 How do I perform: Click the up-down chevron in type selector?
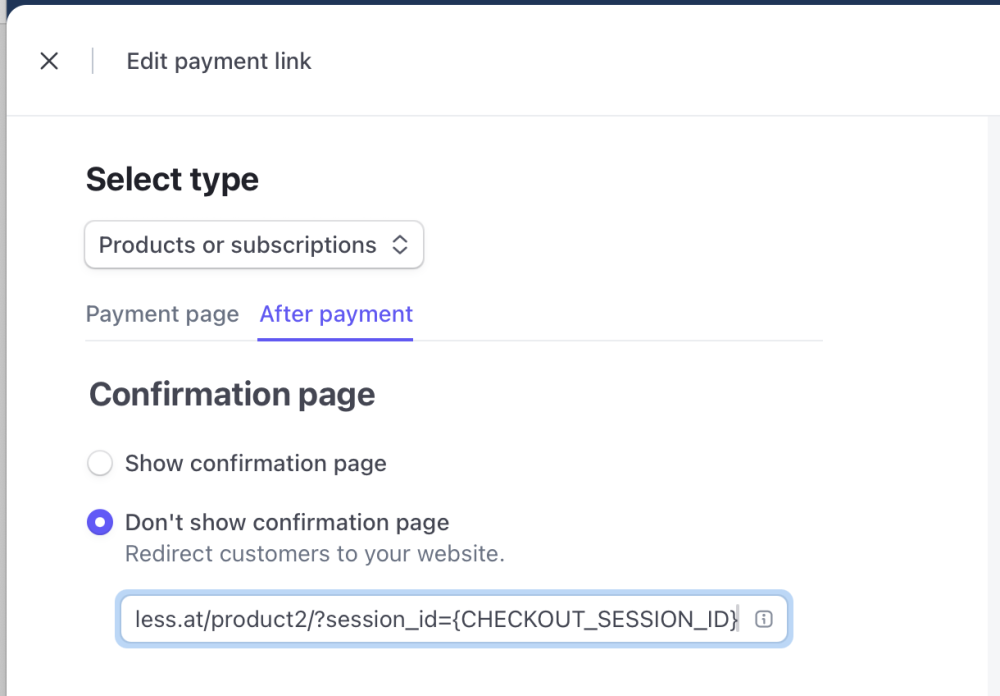[399, 245]
